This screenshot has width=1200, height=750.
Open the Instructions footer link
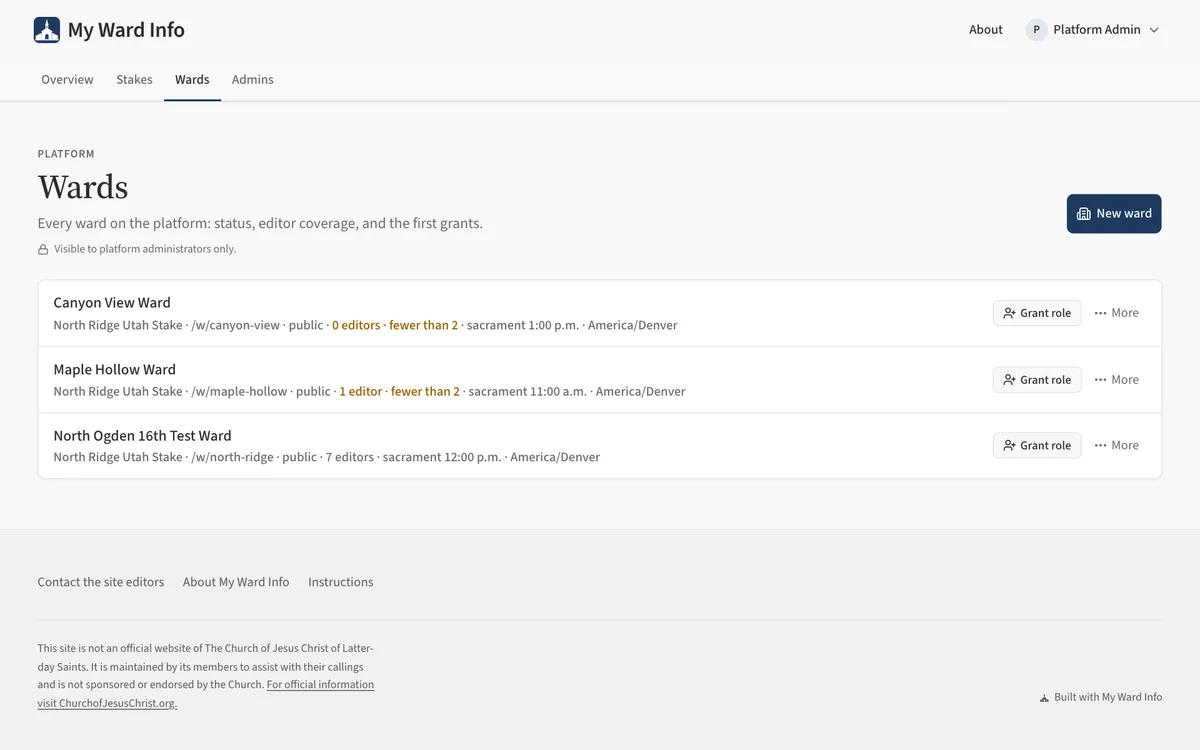pos(341,582)
